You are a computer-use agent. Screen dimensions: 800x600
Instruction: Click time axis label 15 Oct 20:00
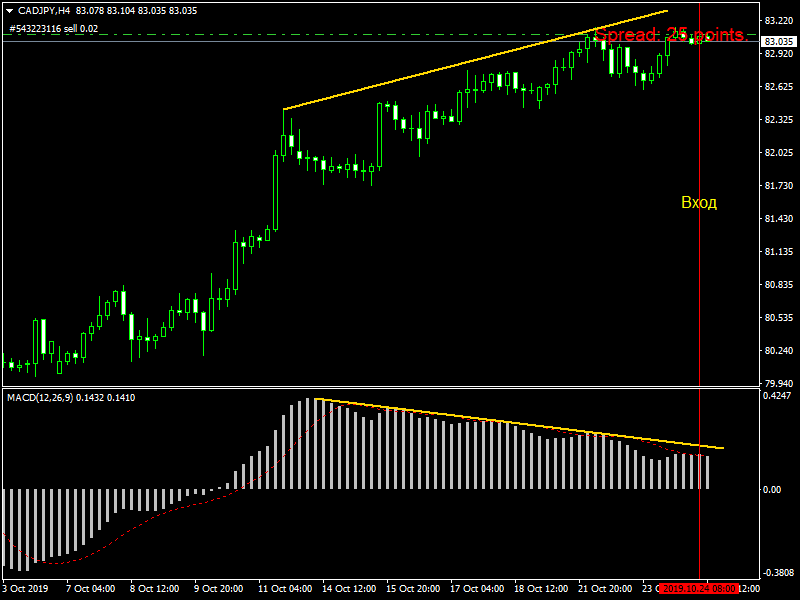413,589
